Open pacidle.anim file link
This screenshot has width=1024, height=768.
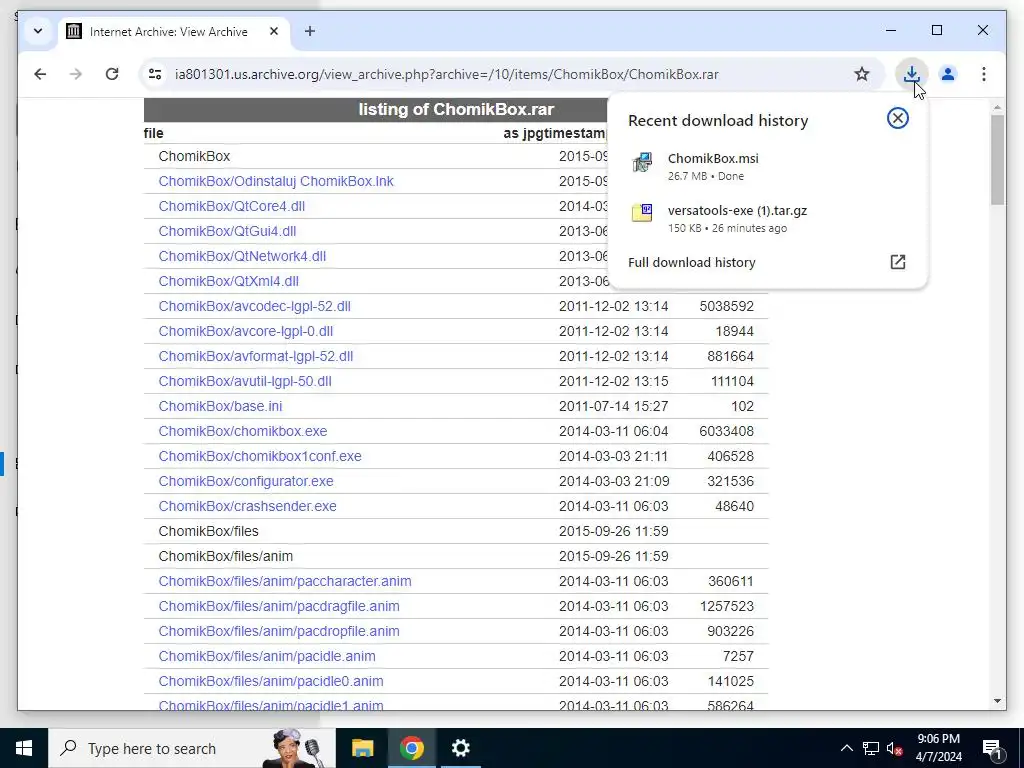coord(266,656)
